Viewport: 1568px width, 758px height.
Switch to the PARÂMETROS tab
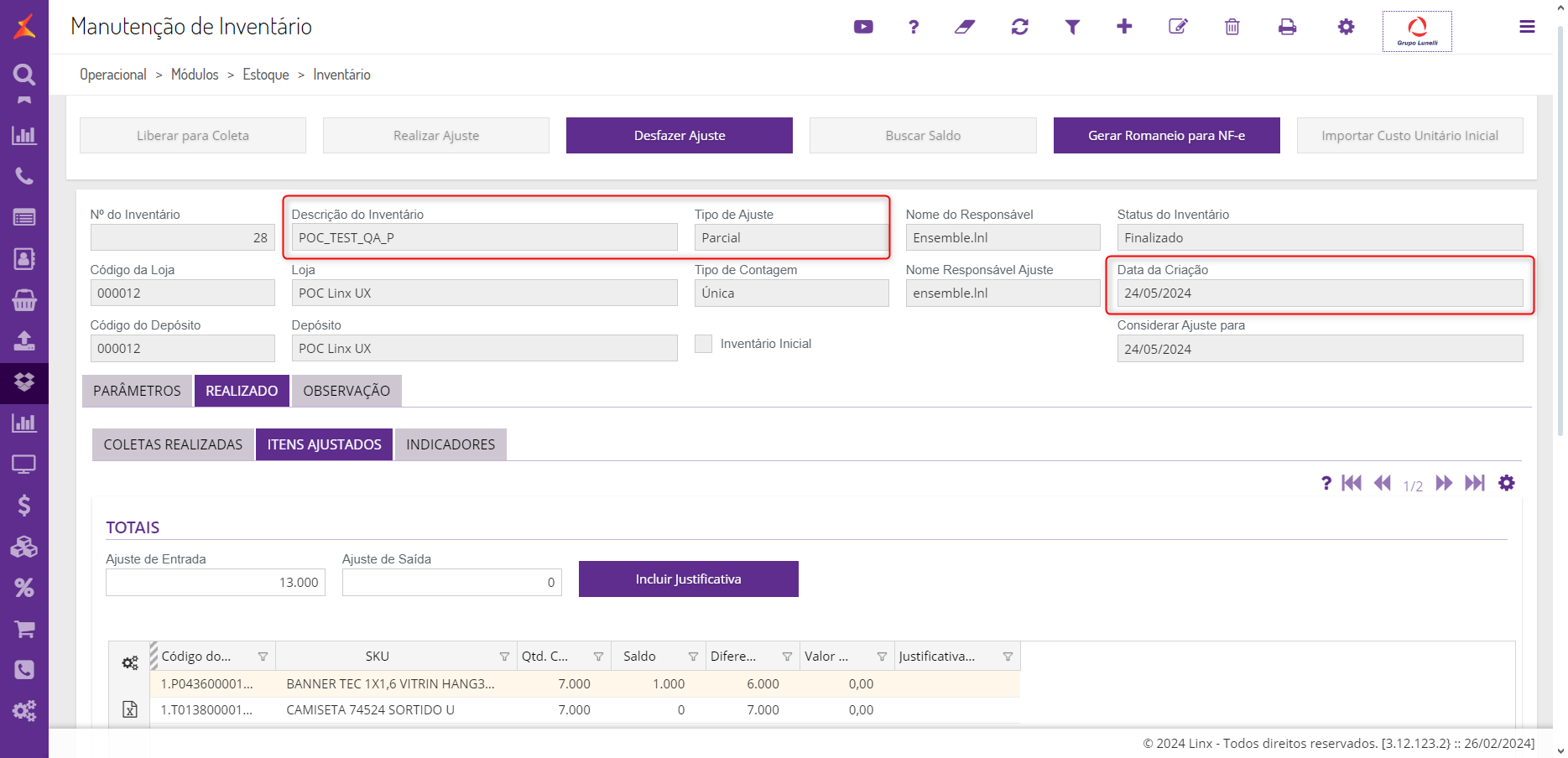(137, 391)
